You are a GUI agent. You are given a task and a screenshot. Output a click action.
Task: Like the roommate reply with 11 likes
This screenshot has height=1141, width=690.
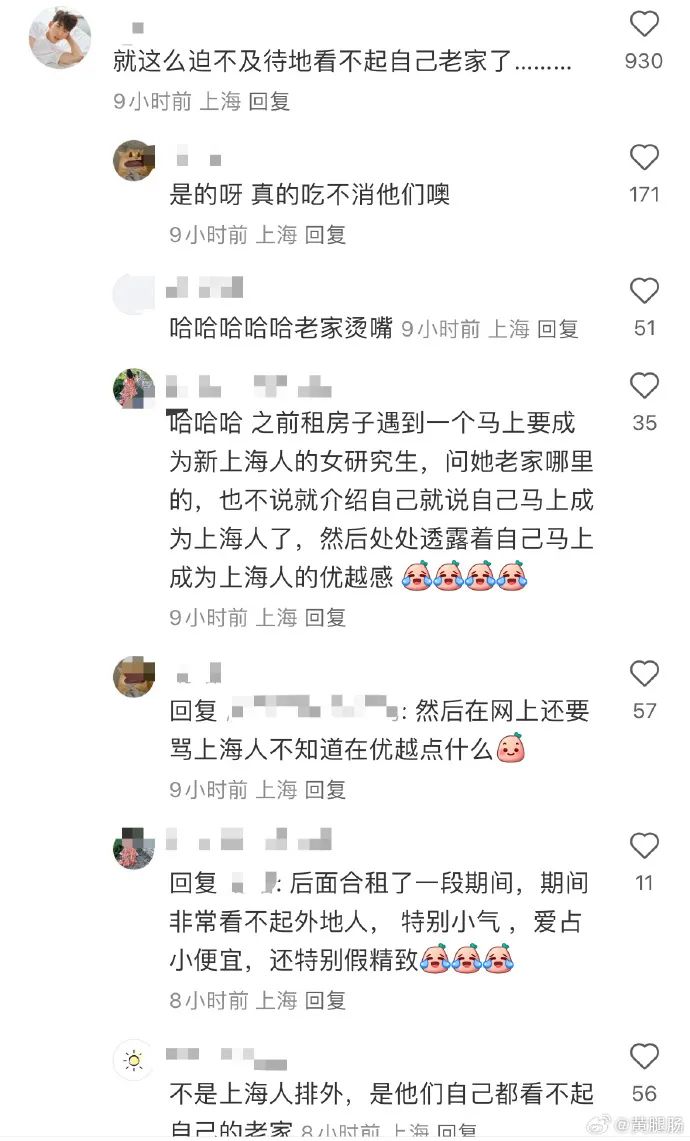pos(644,846)
